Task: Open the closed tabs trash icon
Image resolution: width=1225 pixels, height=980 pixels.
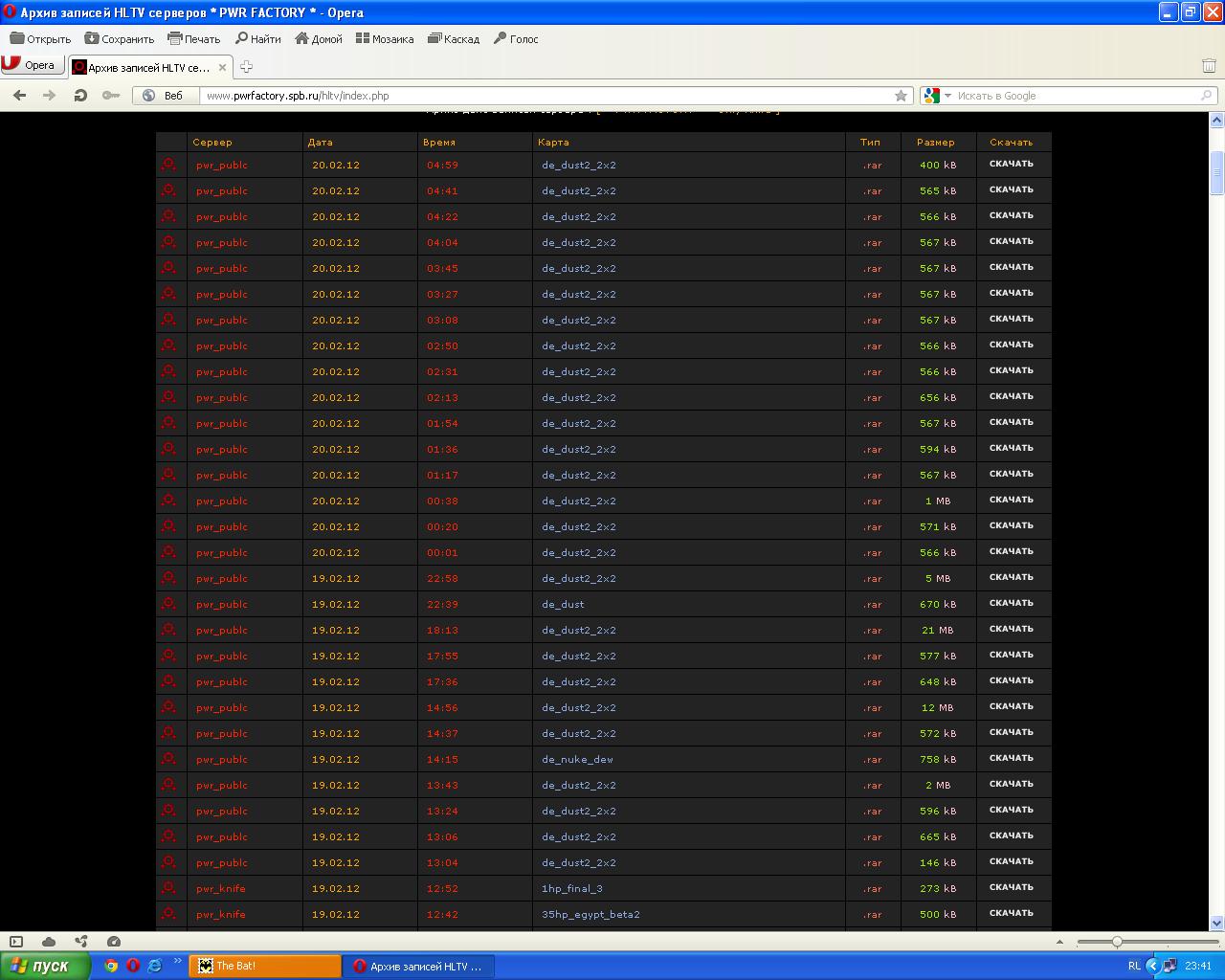Action: 1209,66
